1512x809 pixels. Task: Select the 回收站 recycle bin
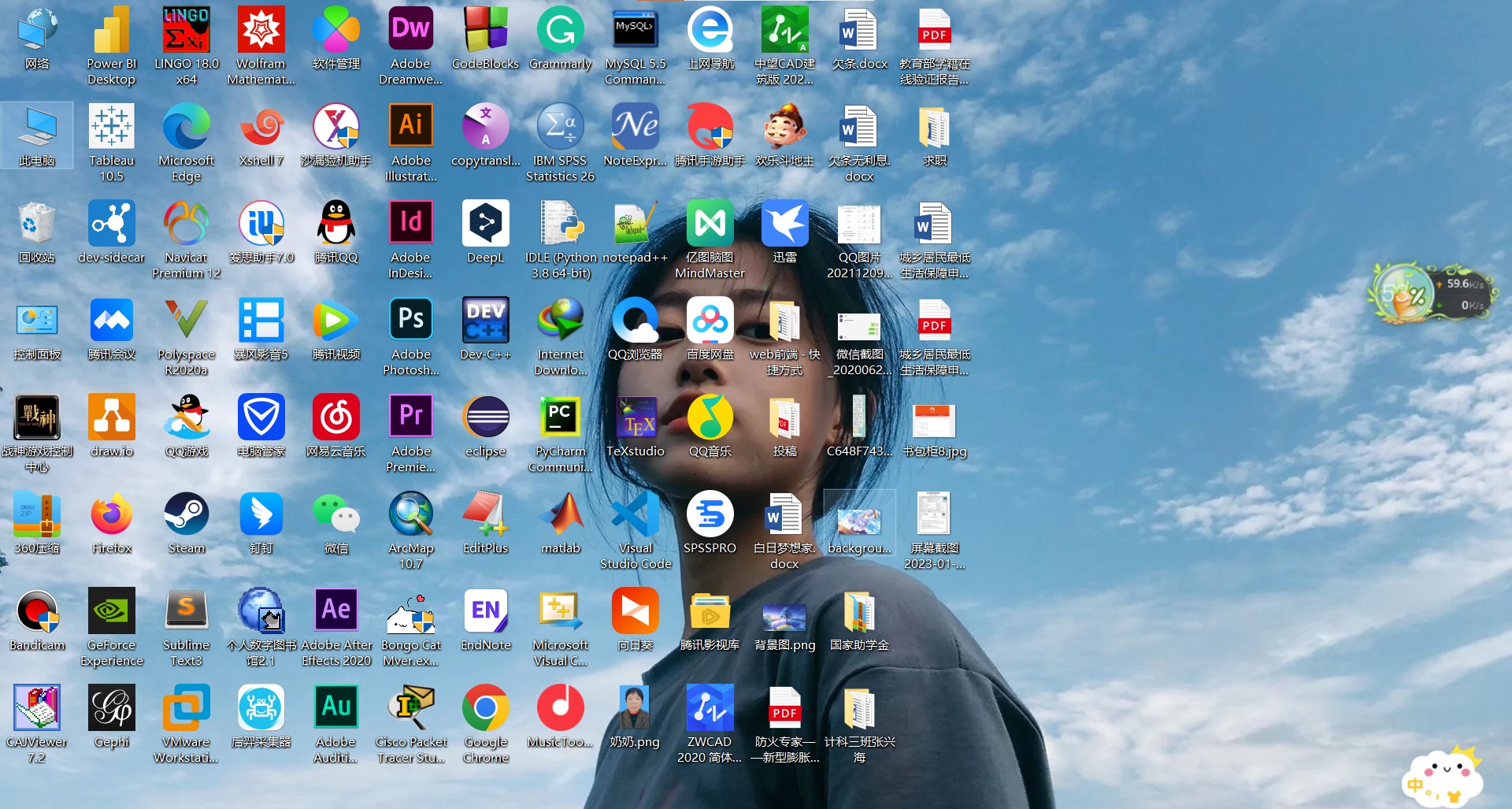click(x=37, y=224)
